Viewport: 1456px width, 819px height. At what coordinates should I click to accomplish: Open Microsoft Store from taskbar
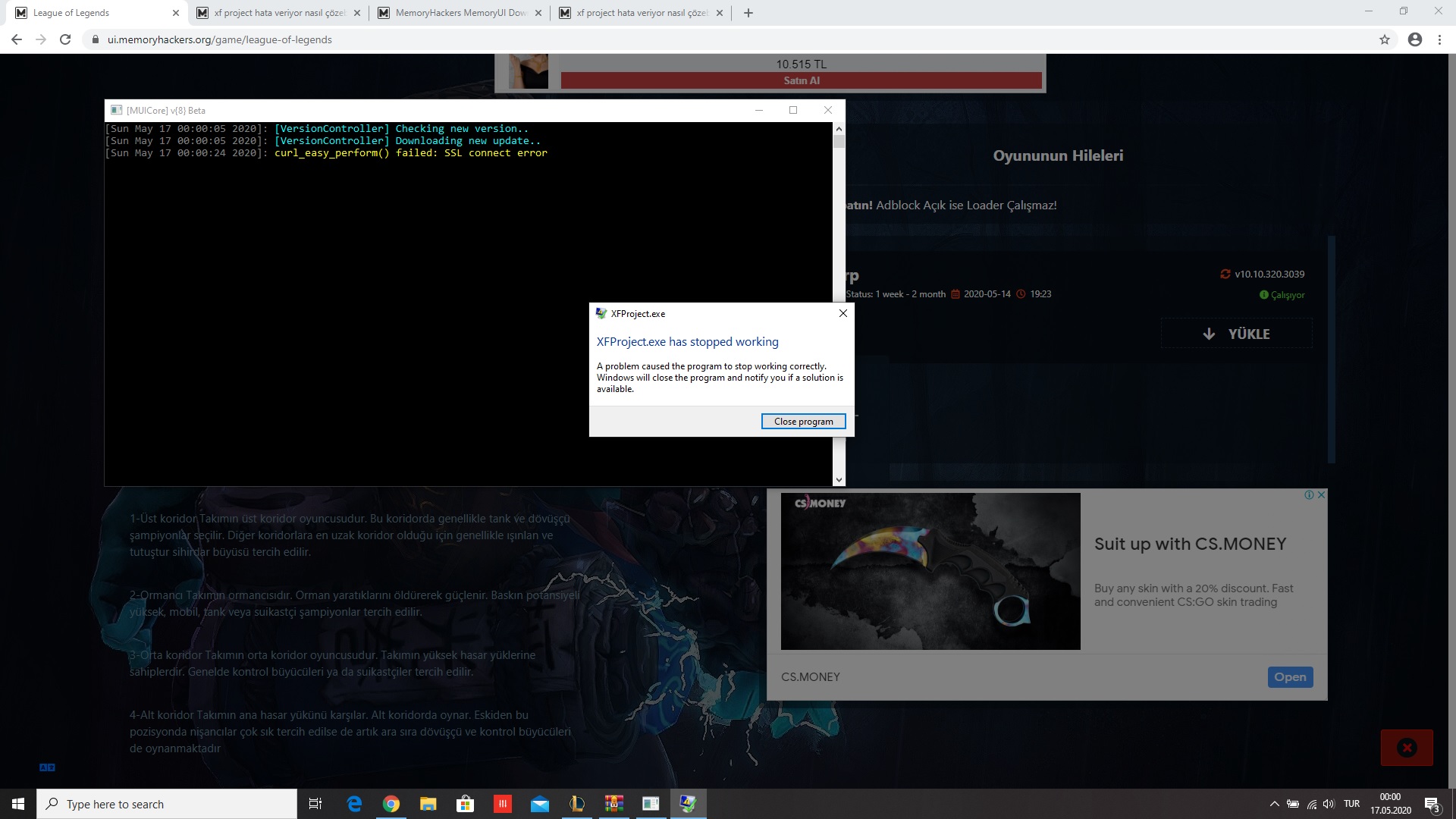pos(466,804)
